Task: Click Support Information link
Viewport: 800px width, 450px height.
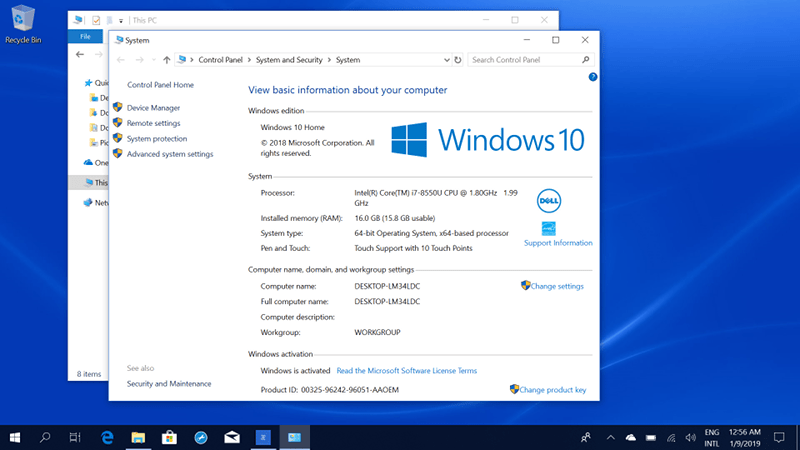Action: point(558,243)
